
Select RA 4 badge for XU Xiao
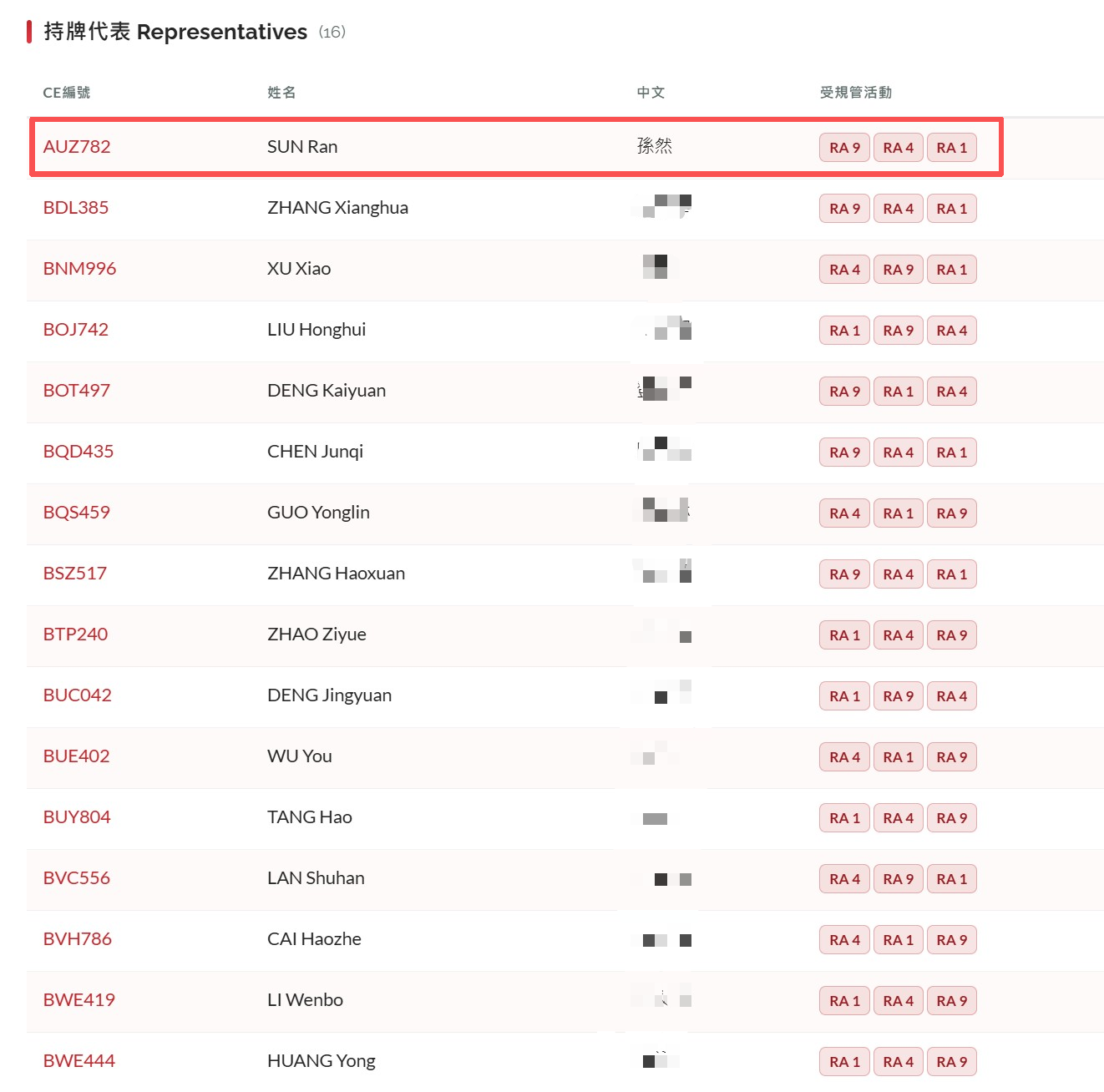(x=844, y=270)
